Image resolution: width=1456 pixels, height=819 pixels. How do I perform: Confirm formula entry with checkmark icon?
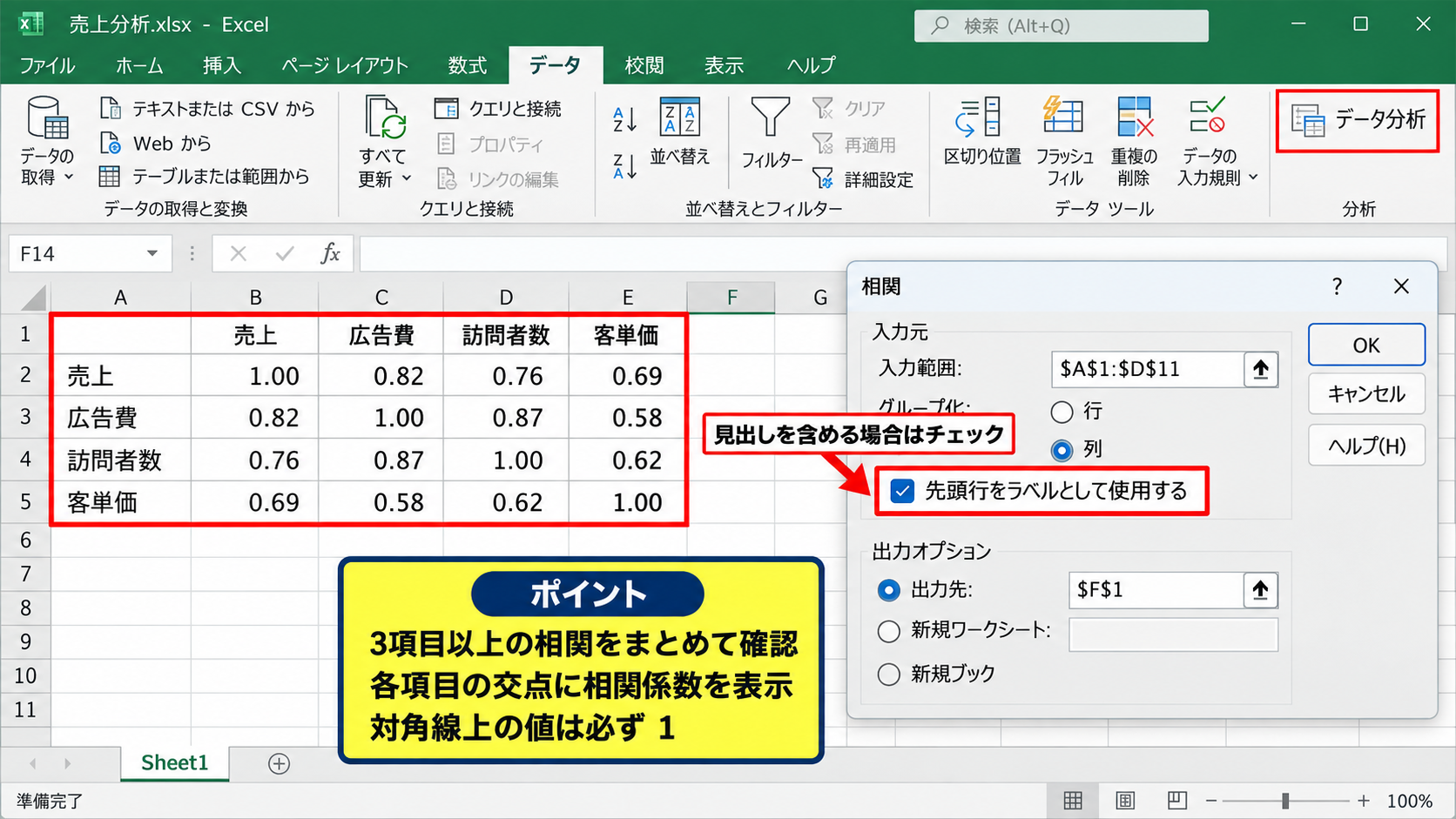(284, 253)
